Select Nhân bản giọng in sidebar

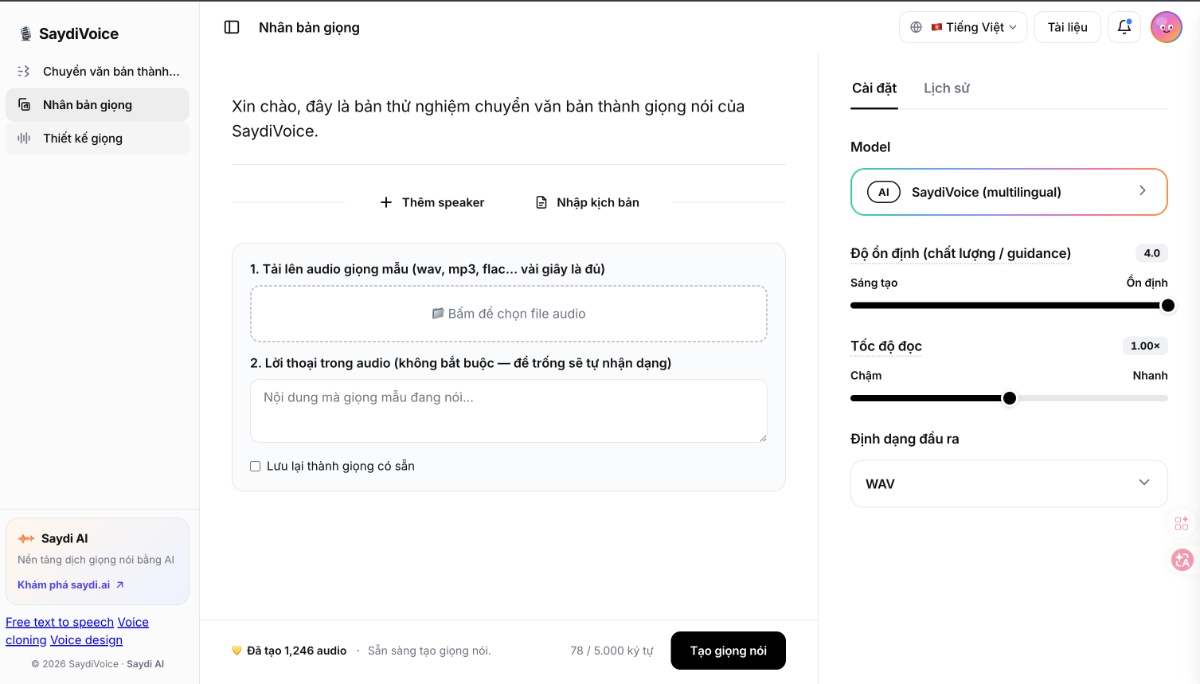tap(97, 105)
